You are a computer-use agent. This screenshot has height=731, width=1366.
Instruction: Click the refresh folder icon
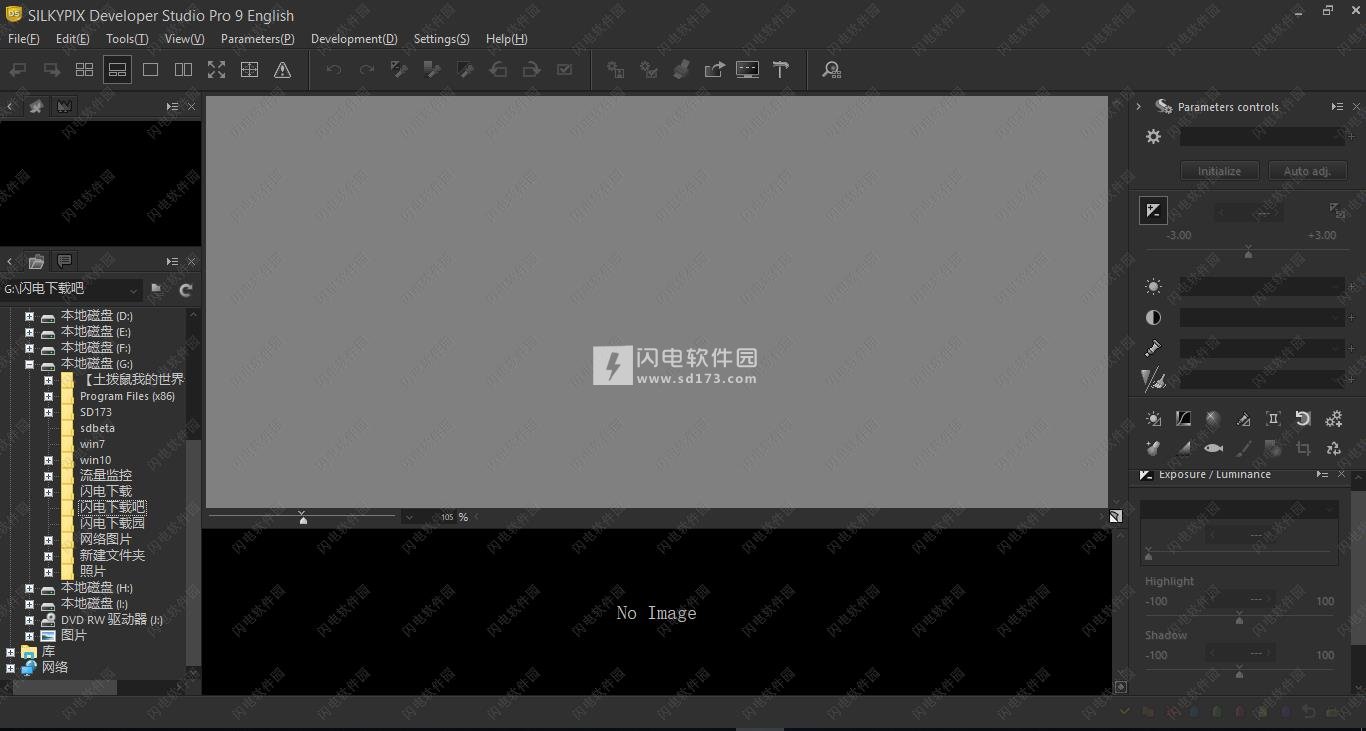click(185, 289)
